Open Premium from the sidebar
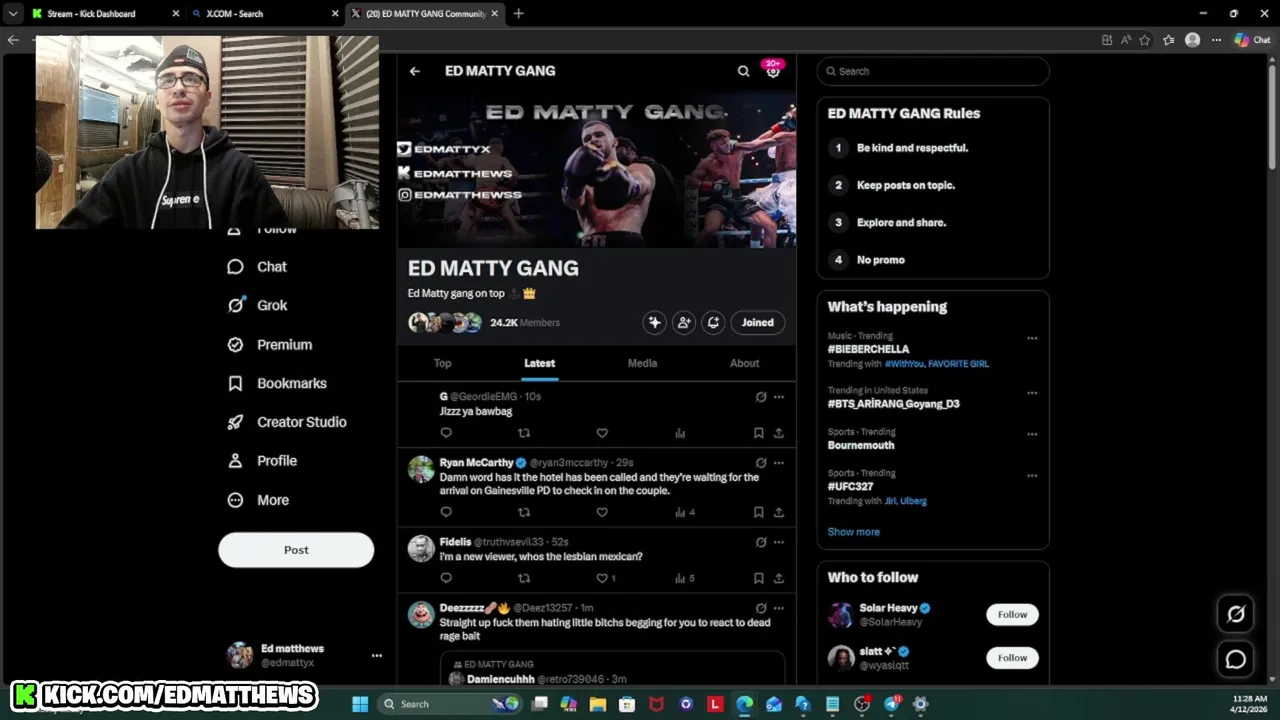 [x=269, y=345]
